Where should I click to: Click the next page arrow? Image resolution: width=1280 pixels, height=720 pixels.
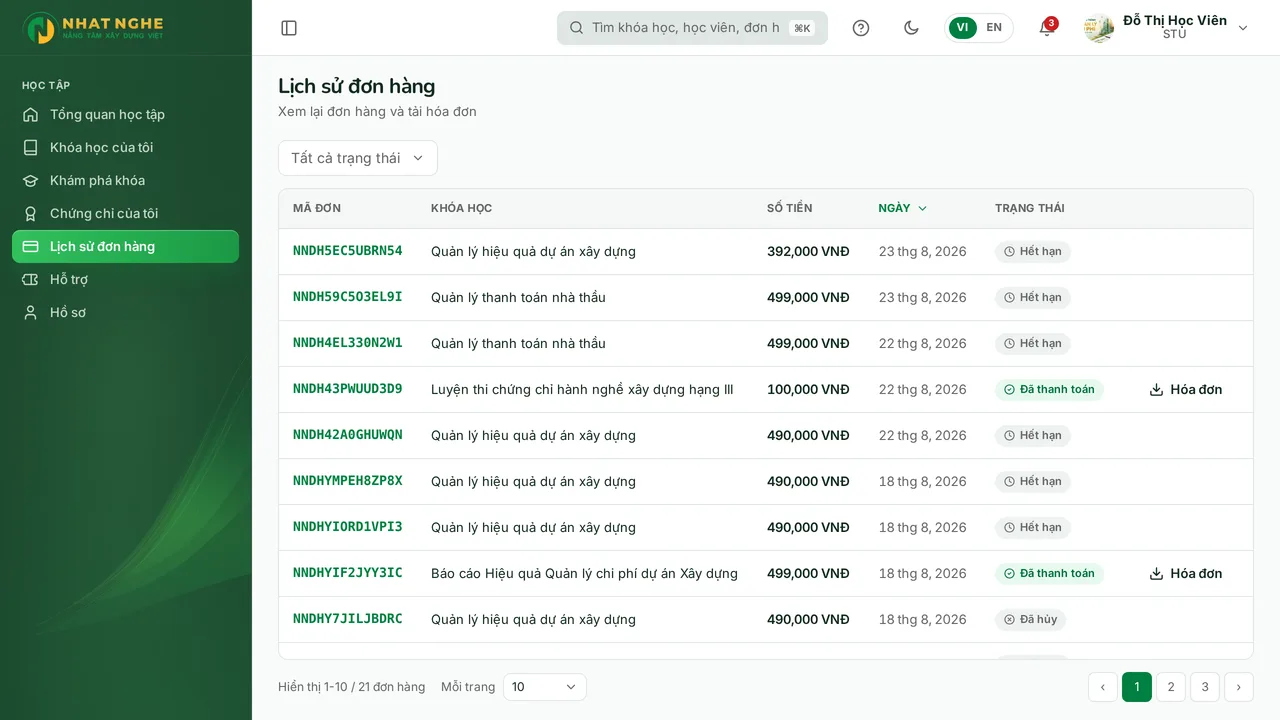[1239, 687]
